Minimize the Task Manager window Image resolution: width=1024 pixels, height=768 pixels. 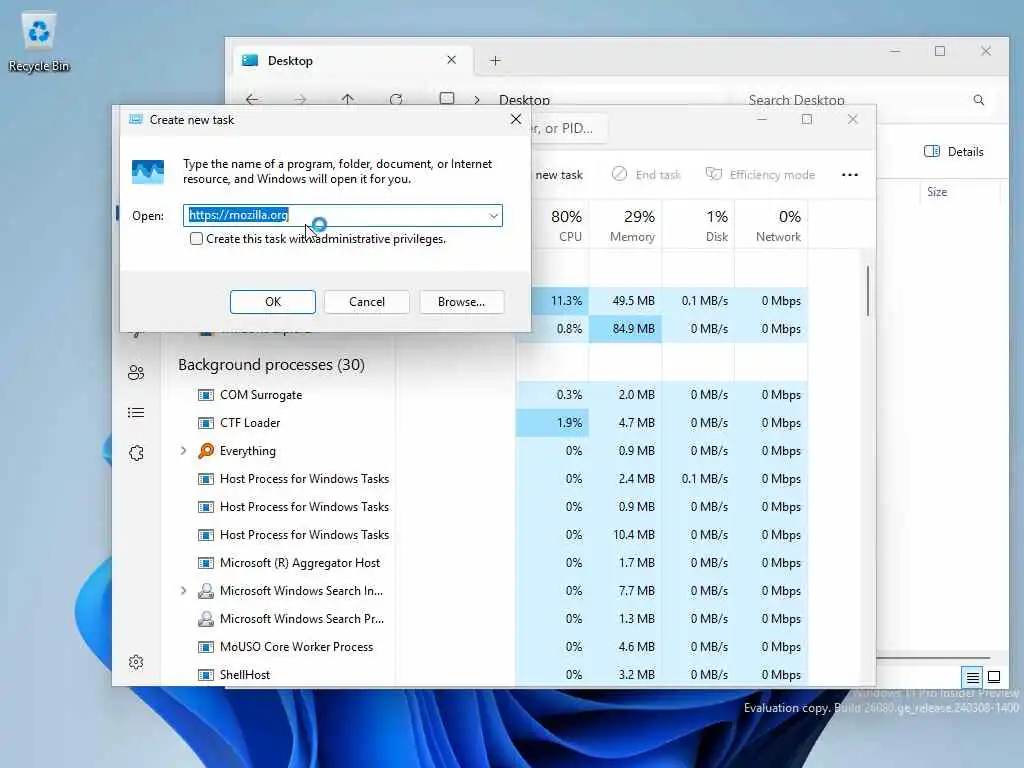(x=761, y=119)
